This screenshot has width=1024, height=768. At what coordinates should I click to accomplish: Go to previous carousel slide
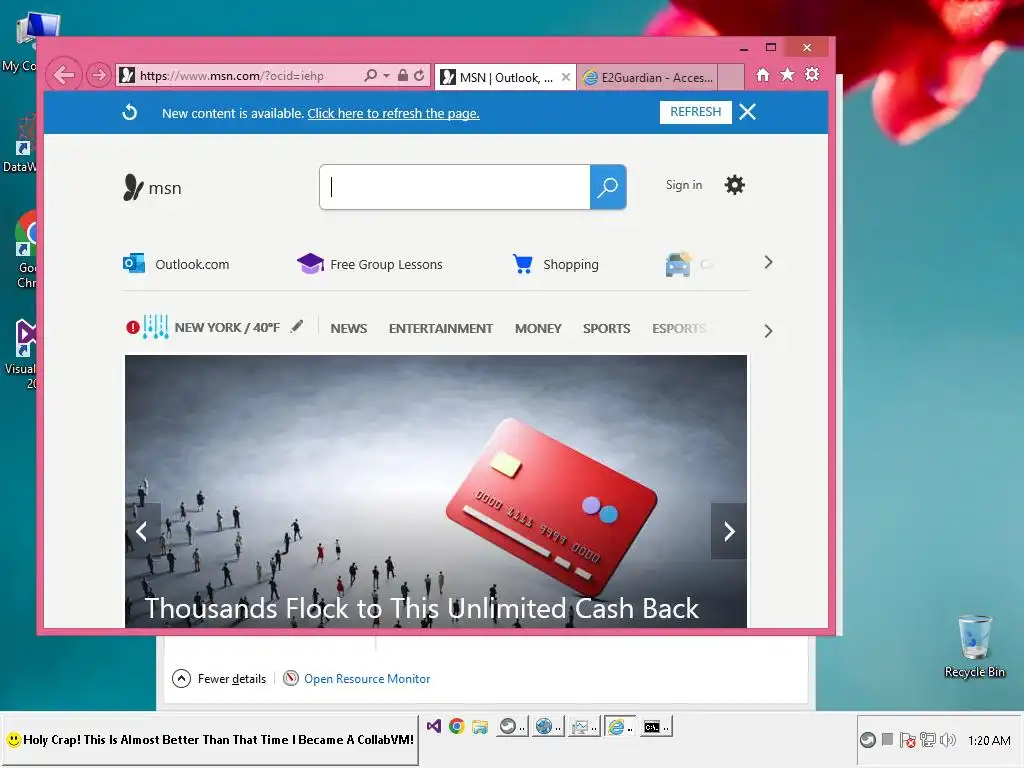pos(142,531)
